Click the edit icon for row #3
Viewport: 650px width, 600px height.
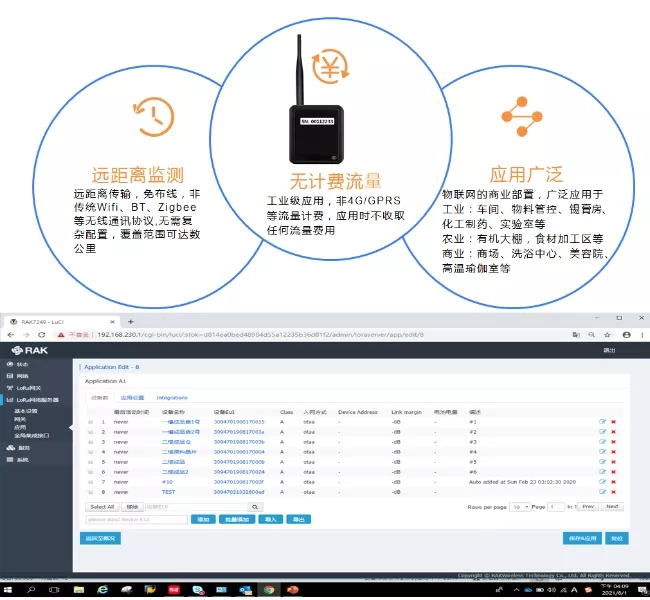coord(602,442)
